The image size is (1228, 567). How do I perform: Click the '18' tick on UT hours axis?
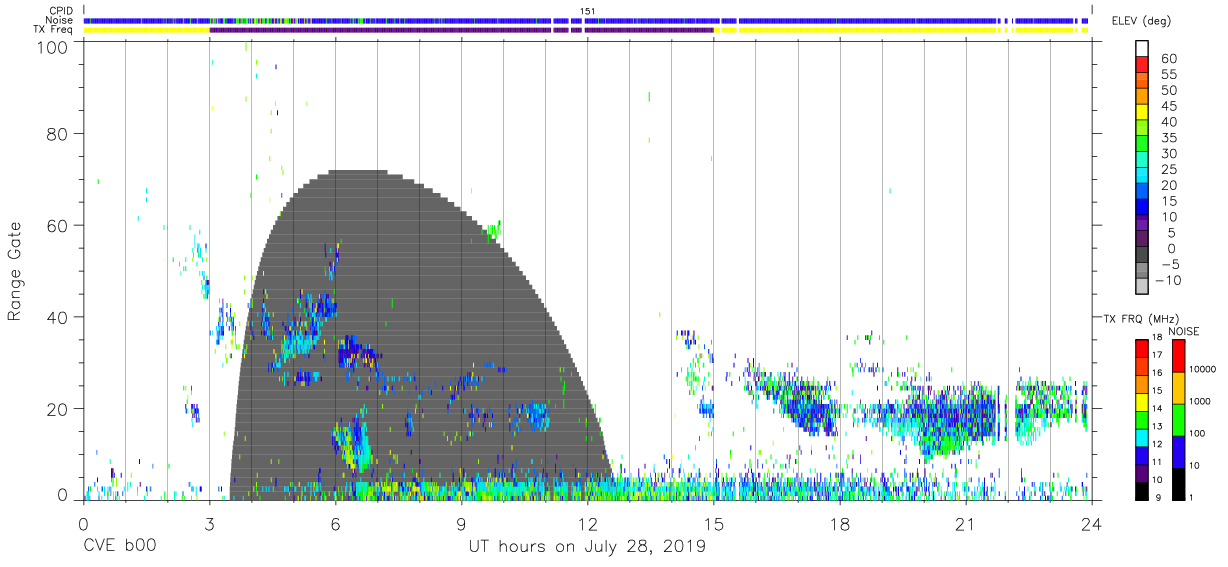pyautogui.click(x=840, y=523)
